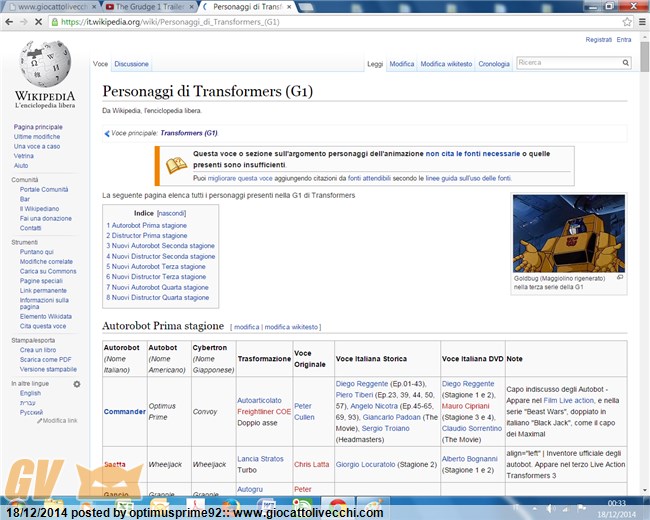
Task: Click 'migliorare questa voce' link
Action: click(x=240, y=178)
